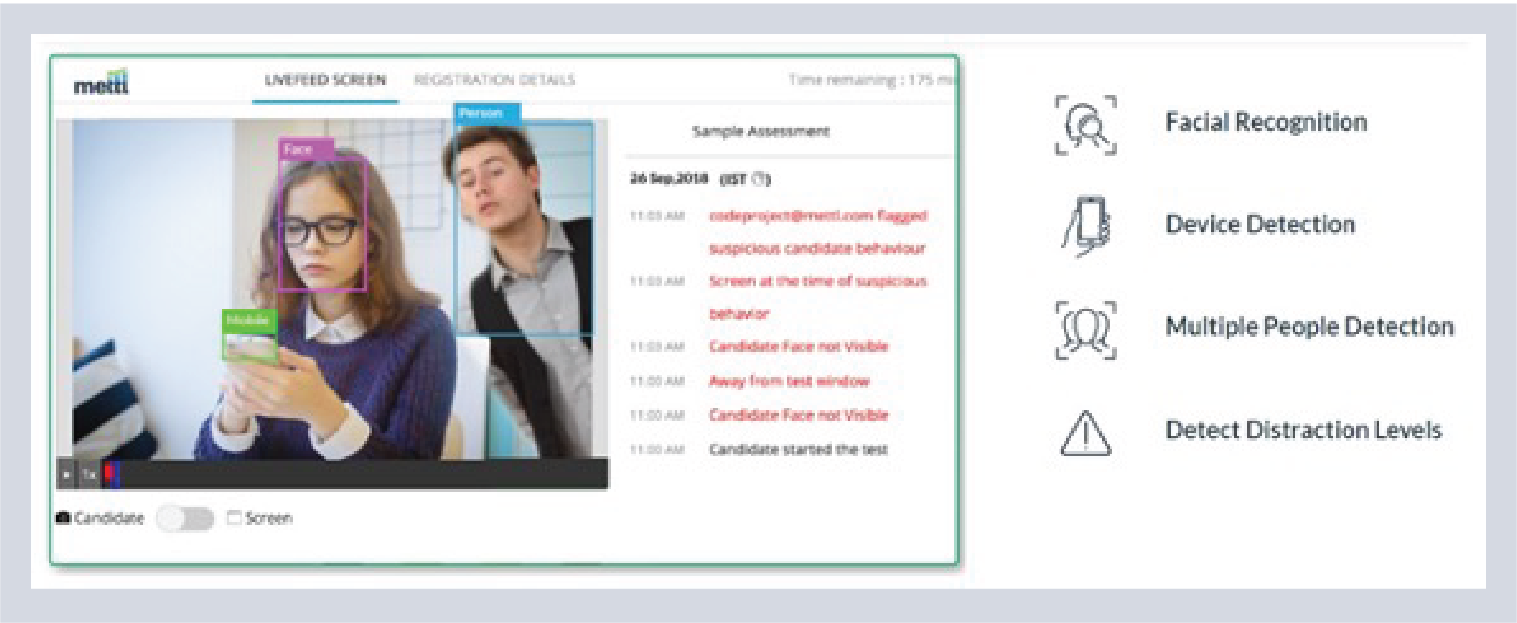Image resolution: width=1517 pixels, height=623 pixels.
Task: Click the Detect Distraction Levels warning icon
Action: point(1085,432)
